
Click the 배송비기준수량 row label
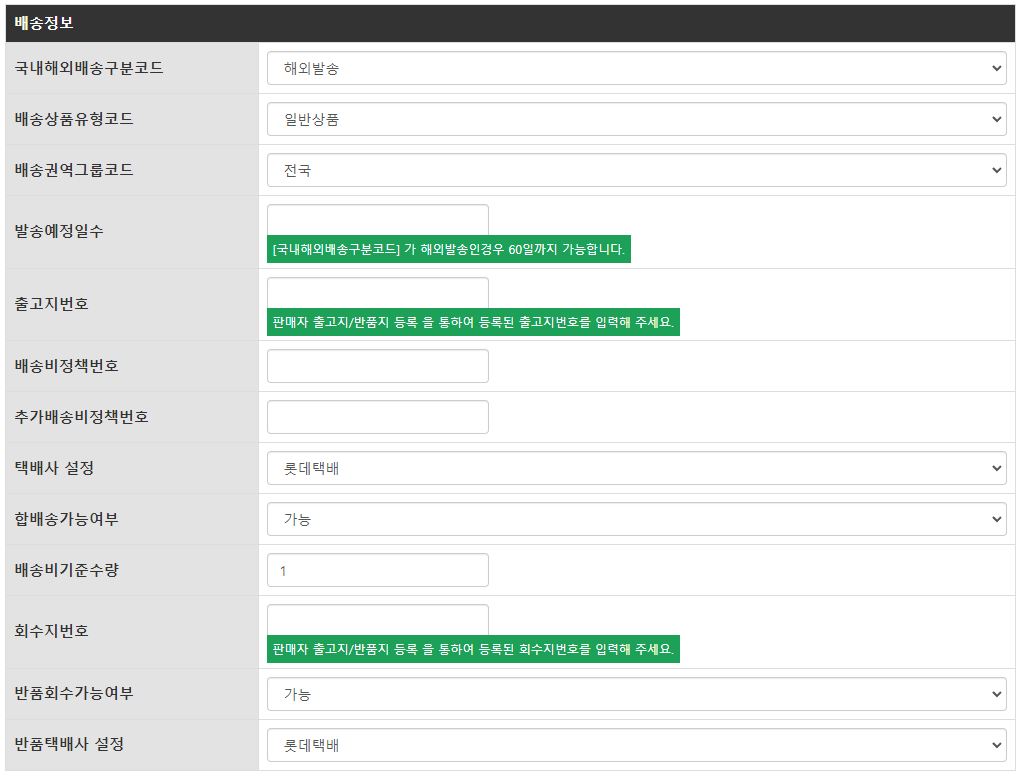click(66, 570)
